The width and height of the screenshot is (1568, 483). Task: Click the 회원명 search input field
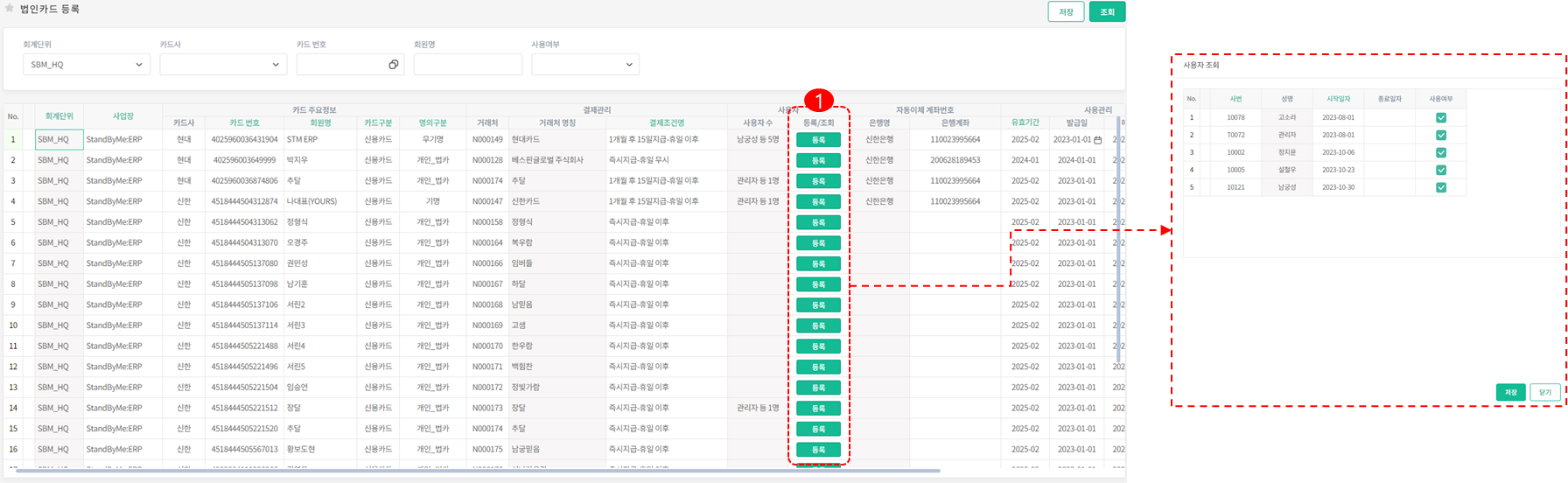coord(467,65)
